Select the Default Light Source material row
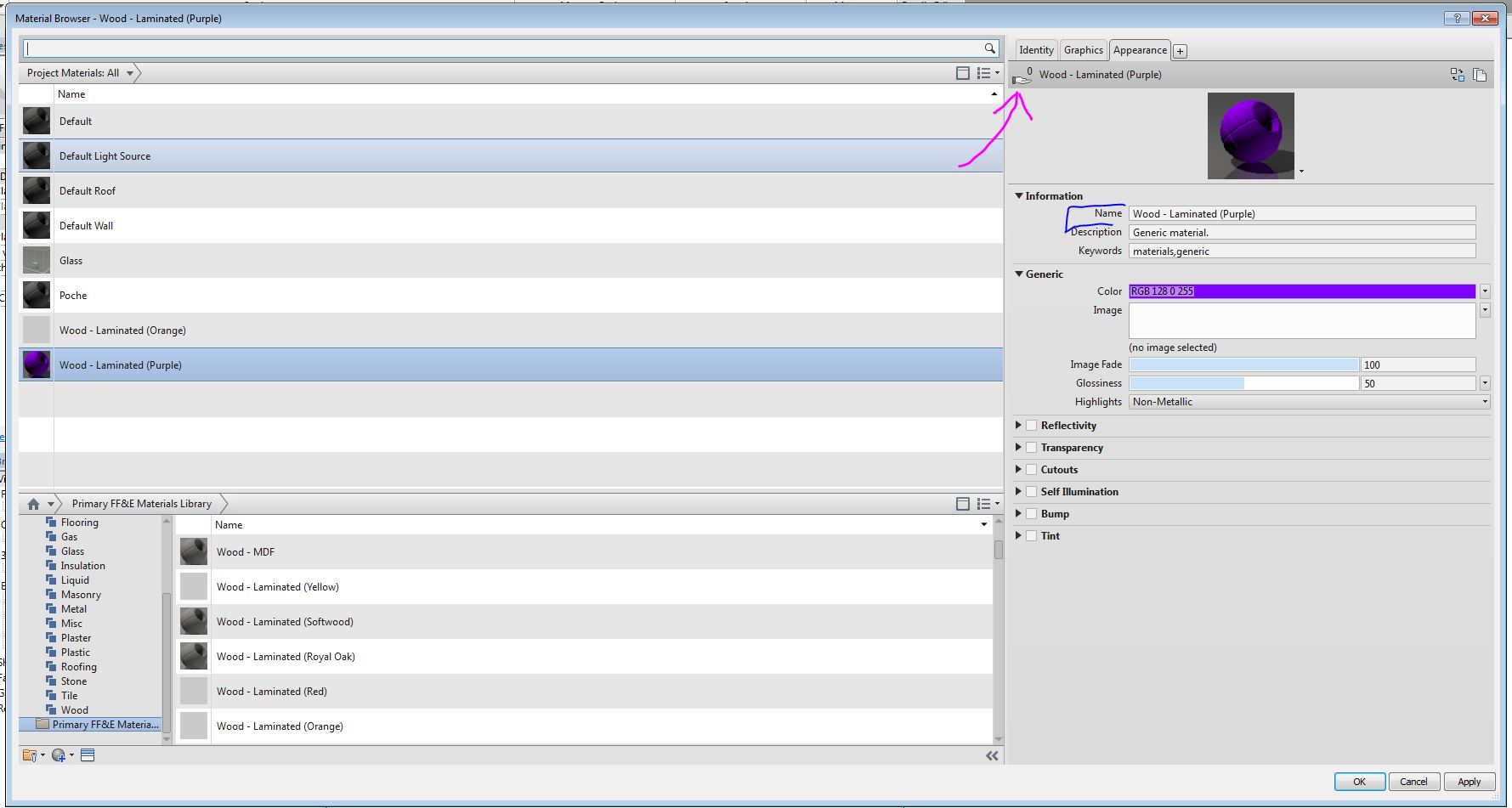Screen dimensions: 1512x808 pos(511,156)
